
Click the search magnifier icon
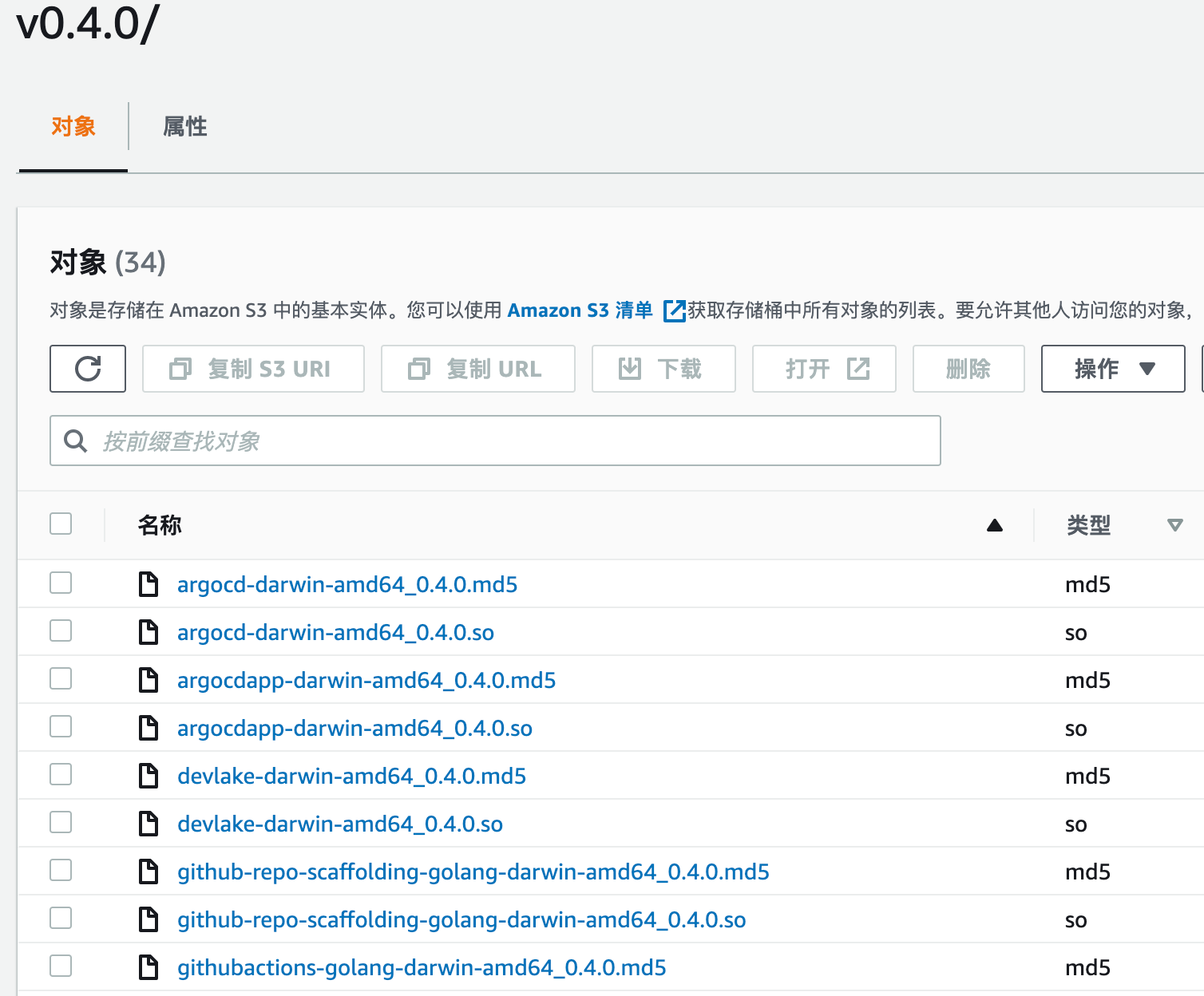tap(76, 441)
